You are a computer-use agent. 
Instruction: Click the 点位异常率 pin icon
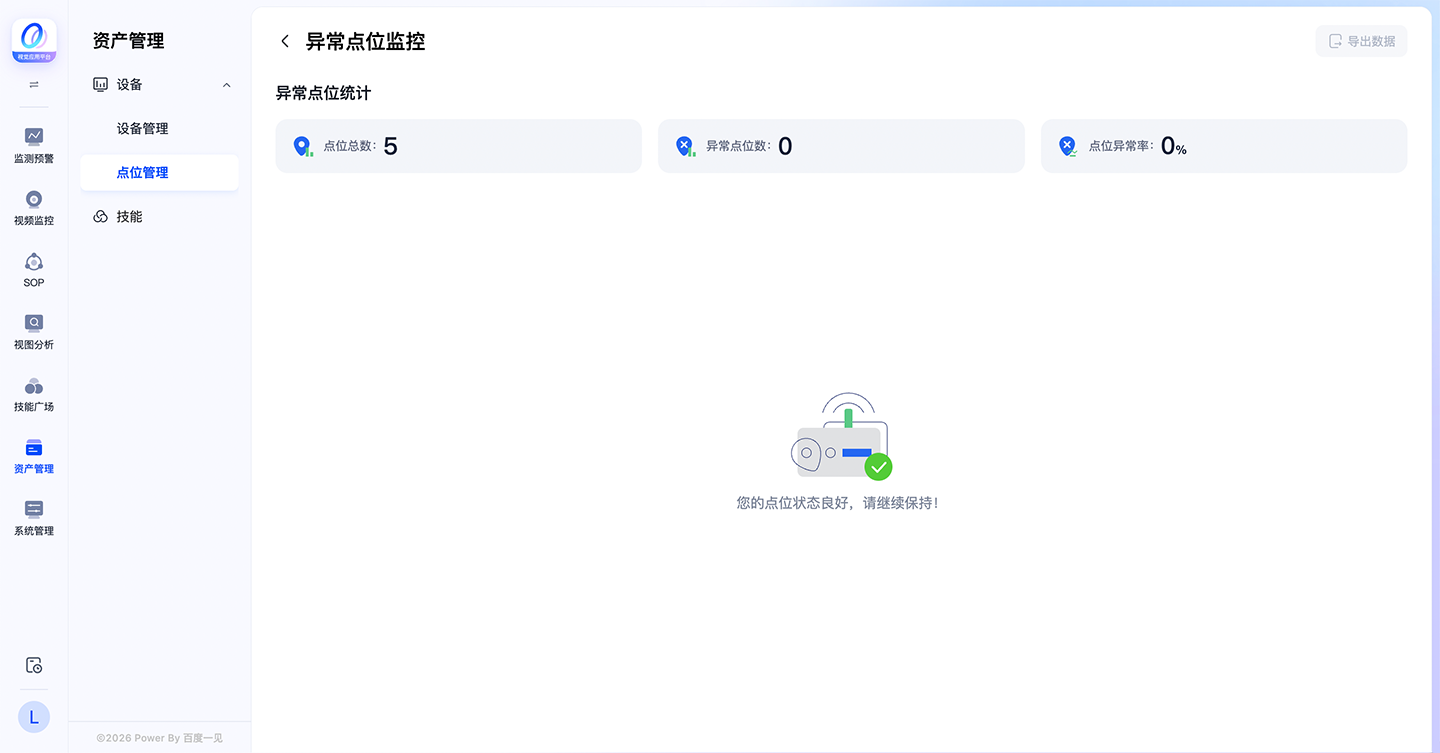[1068, 147]
